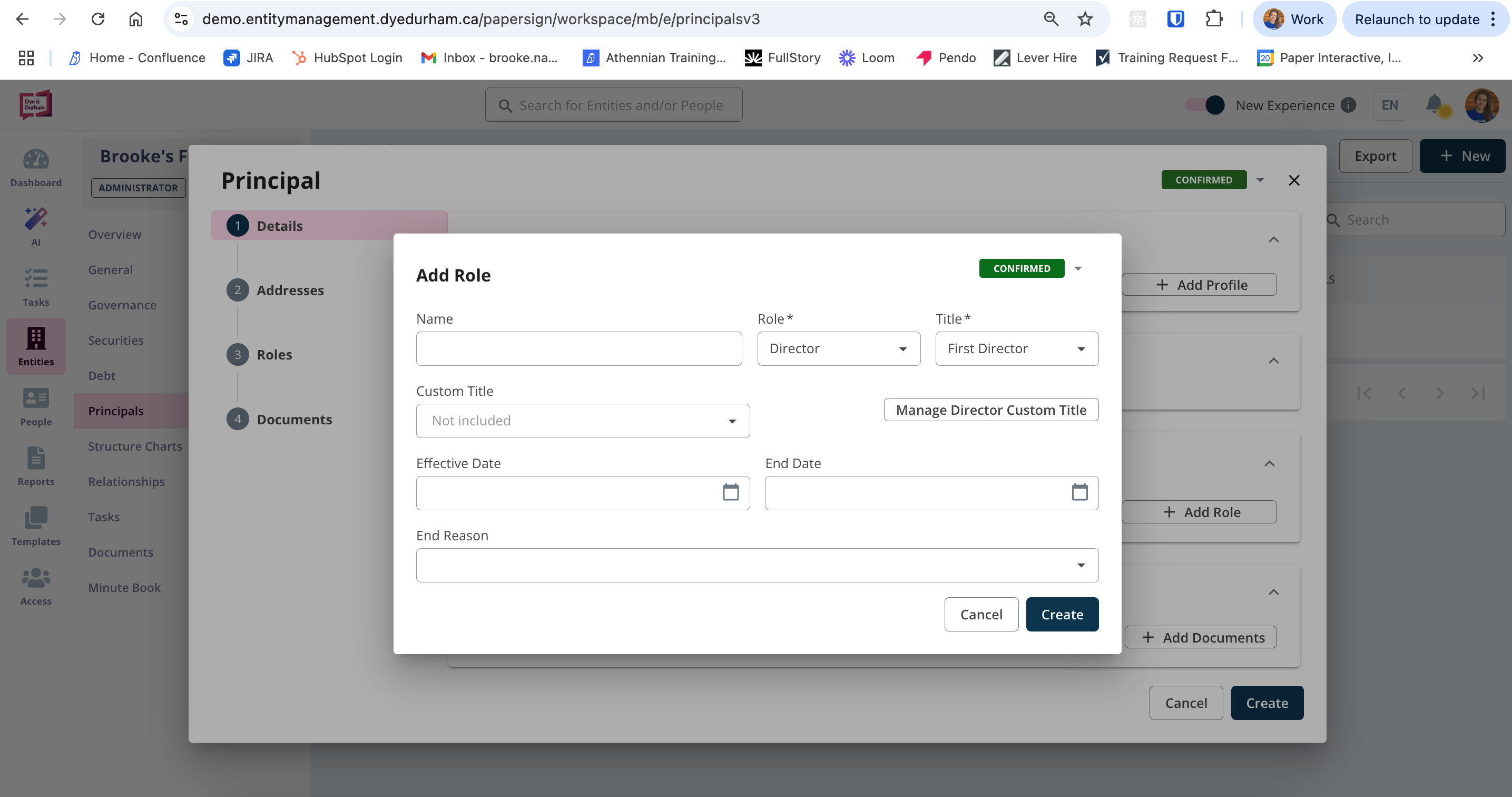Click the browser address bar URL

point(480,19)
